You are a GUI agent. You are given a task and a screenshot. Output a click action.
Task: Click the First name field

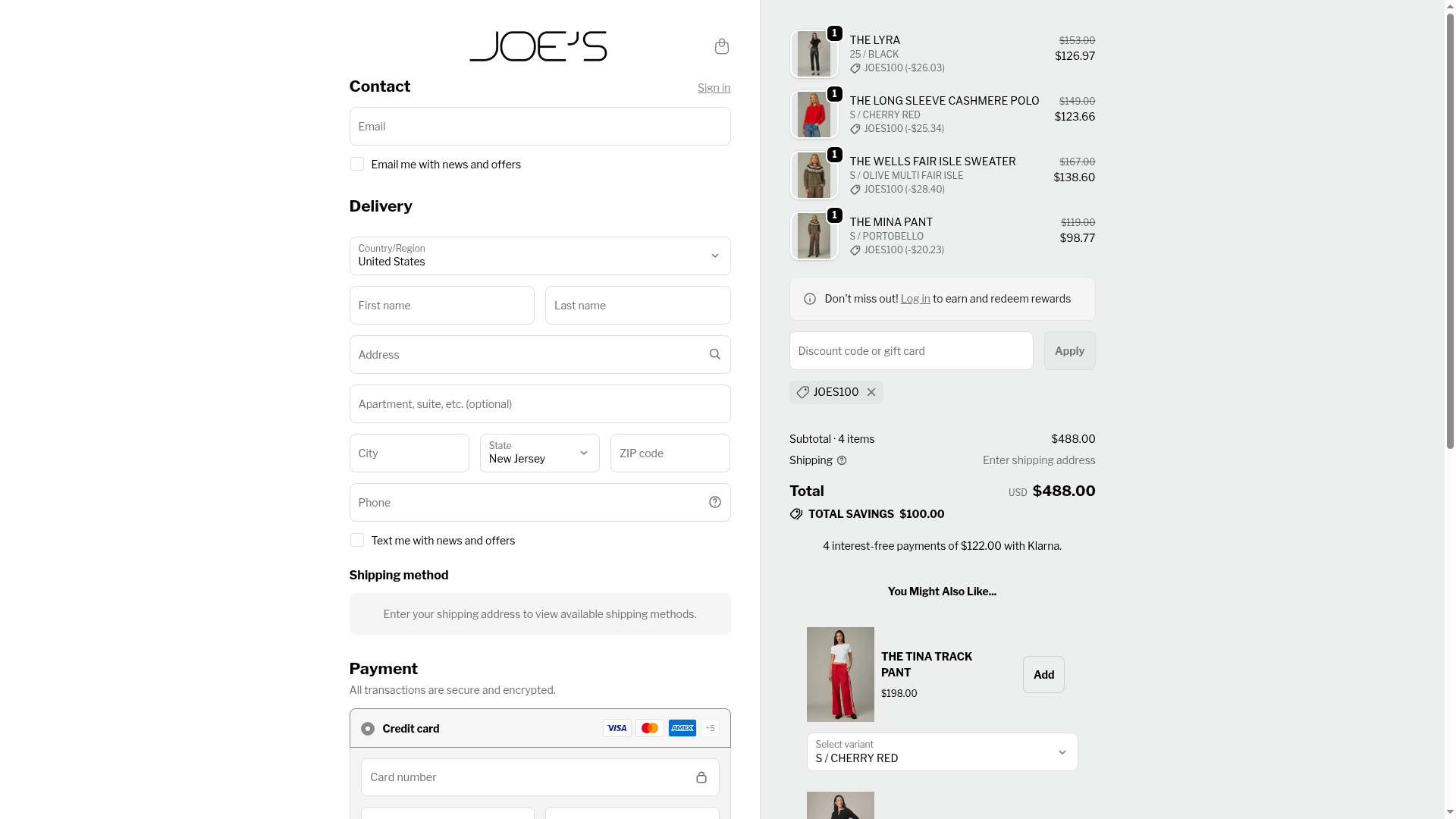click(442, 305)
